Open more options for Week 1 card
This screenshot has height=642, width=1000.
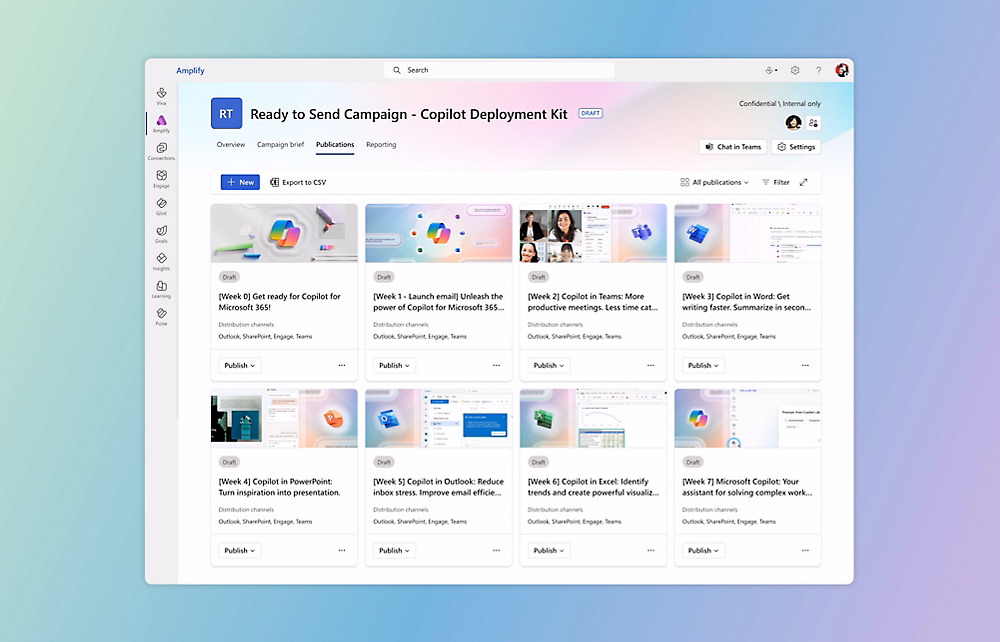pyautogui.click(x=496, y=365)
